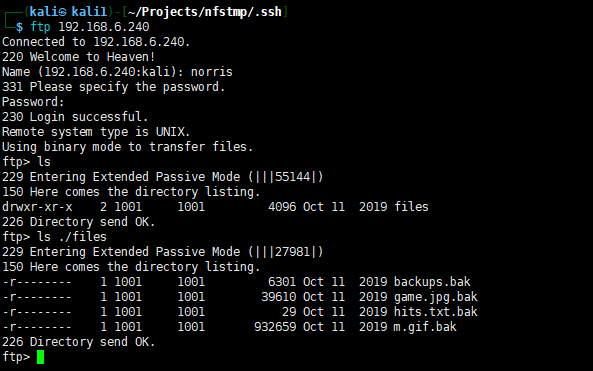Click the '220 Welcome to Heaven!' line
The height and width of the screenshot is (371, 593).
79,57
